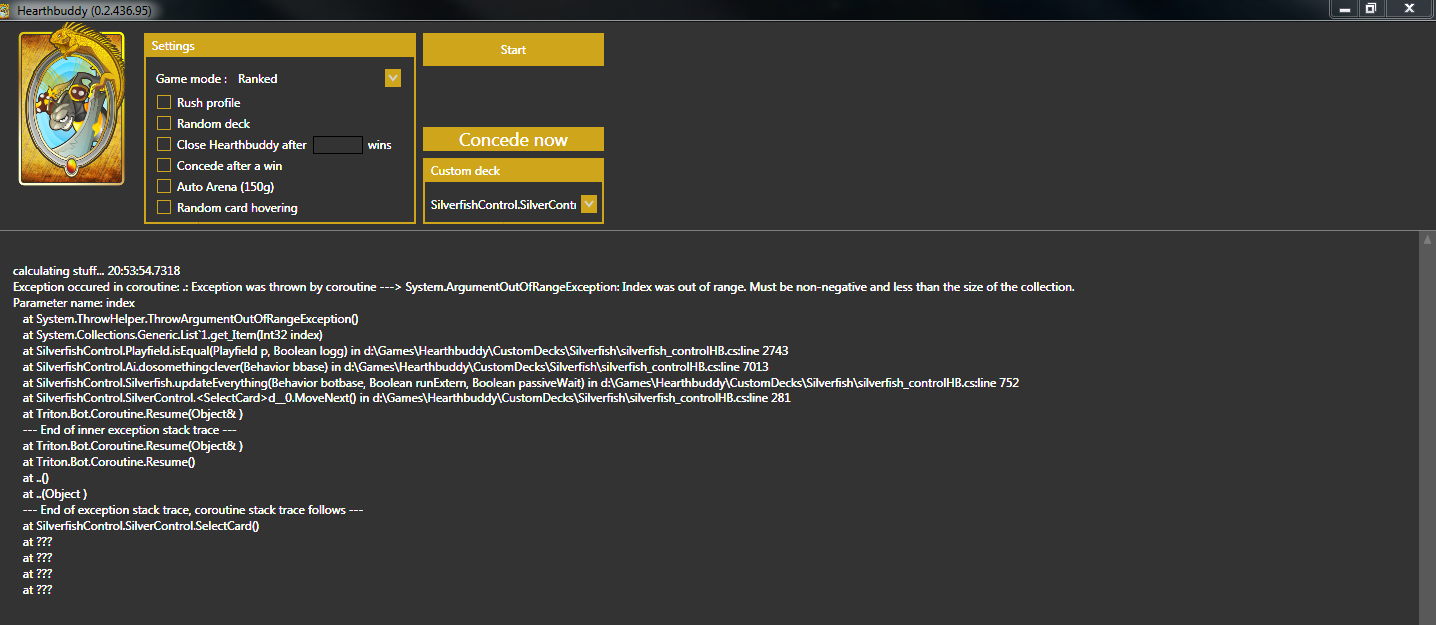Click the Hearthbuddy card logo image
Screen dimensions: 1436x625
coord(71,108)
